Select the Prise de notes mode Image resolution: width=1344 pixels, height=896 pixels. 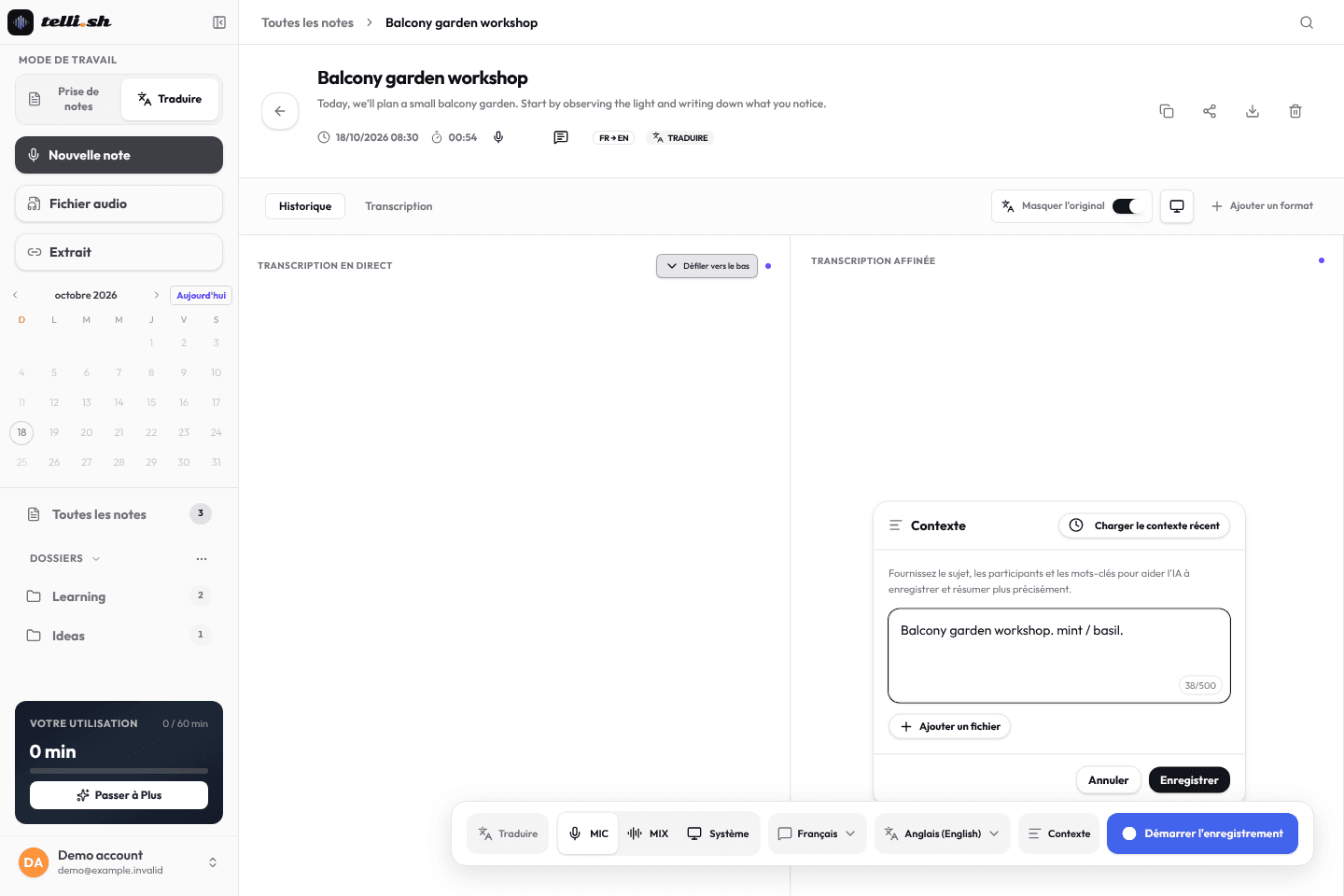point(68,99)
